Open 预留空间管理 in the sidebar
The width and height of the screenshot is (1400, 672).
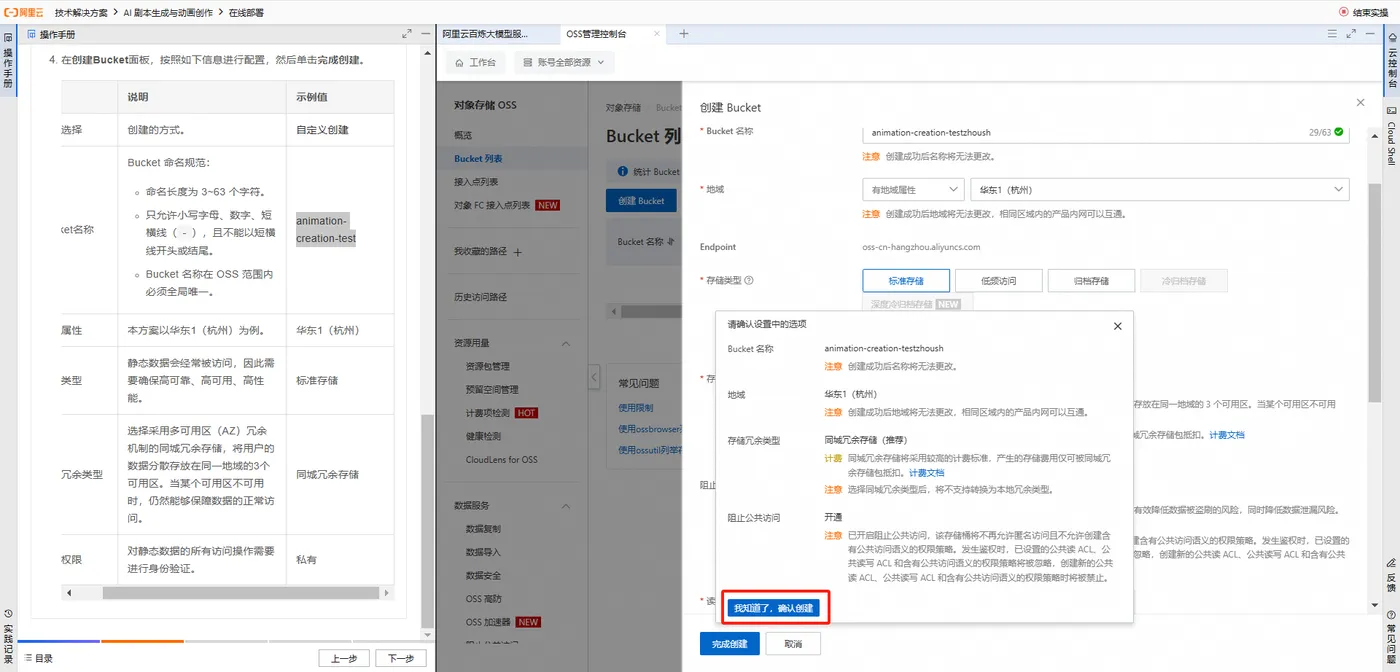[x=492, y=390]
